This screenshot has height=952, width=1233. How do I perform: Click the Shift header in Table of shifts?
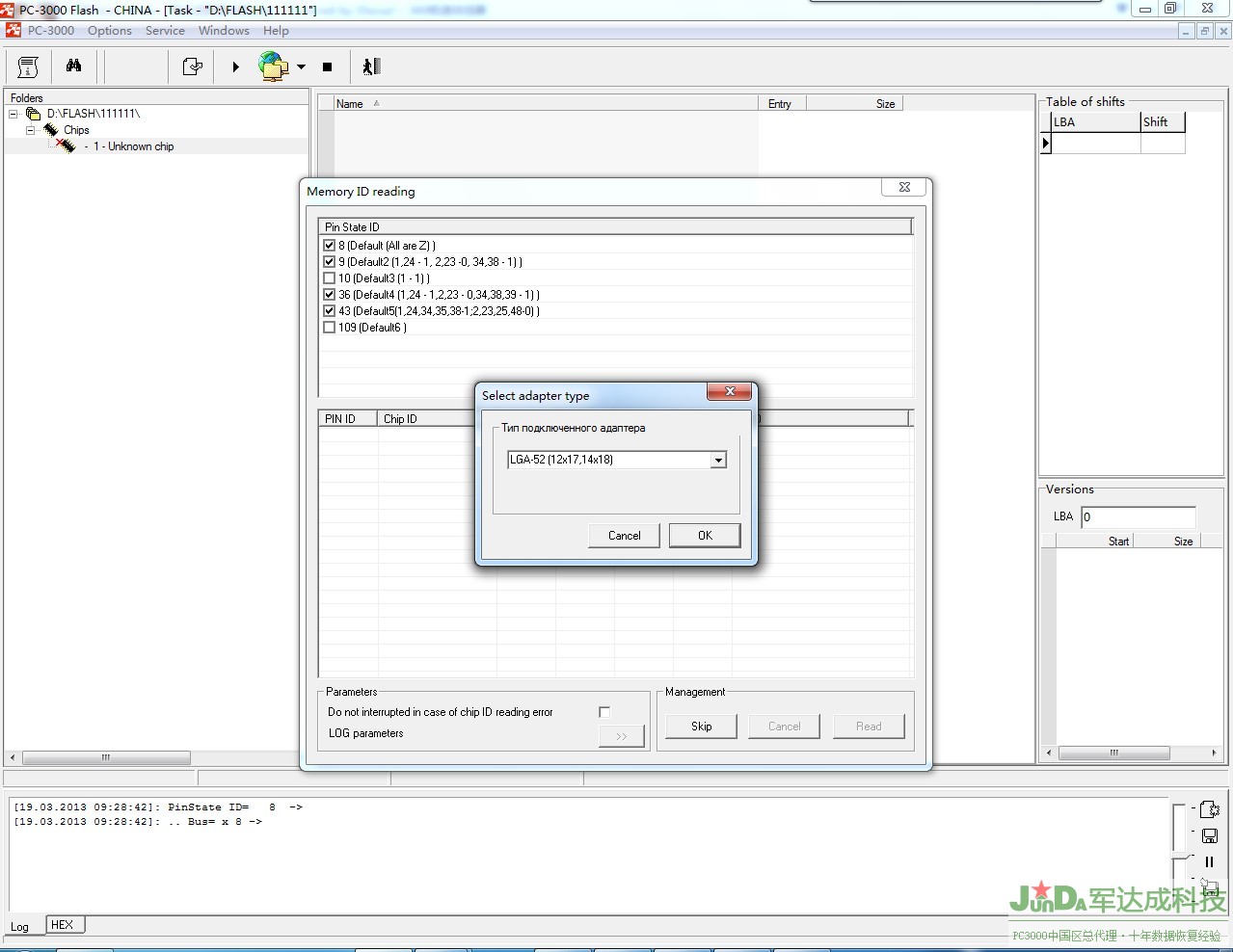pos(1162,122)
